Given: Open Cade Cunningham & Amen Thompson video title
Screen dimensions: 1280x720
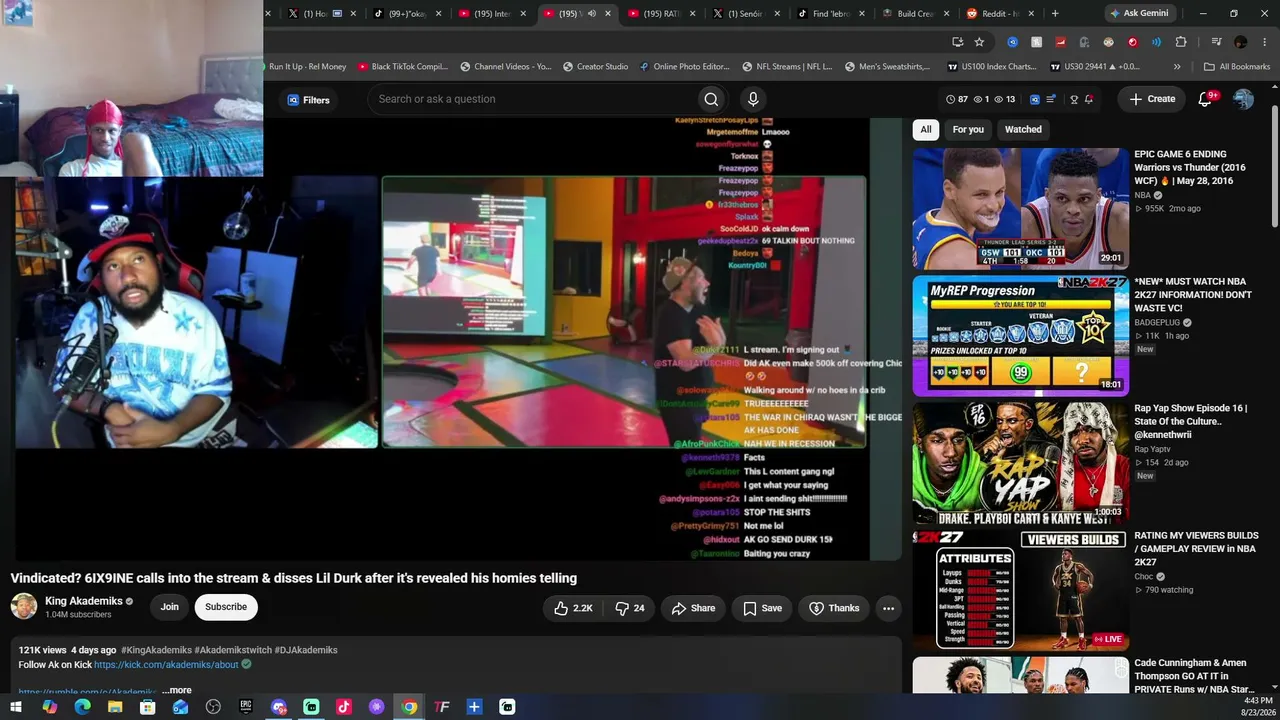Looking at the screenshot, I should [1194, 676].
